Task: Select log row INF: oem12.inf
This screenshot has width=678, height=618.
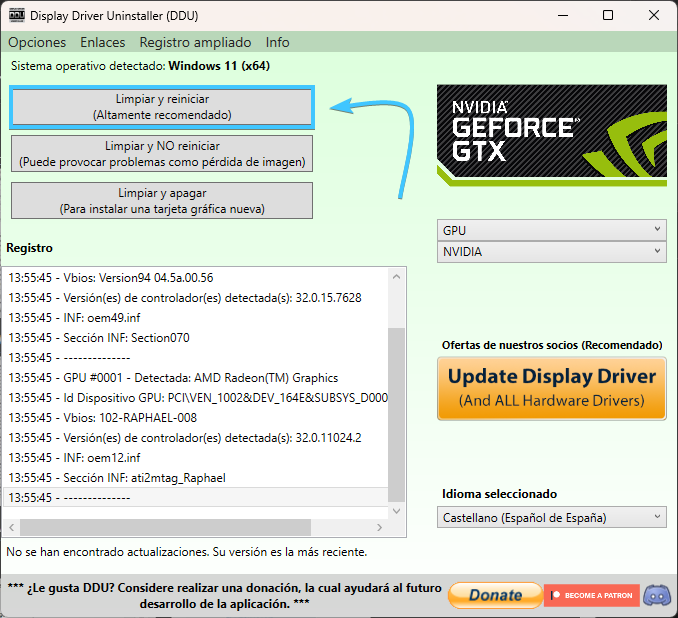Action: pyautogui.click(x=195, y=458)
